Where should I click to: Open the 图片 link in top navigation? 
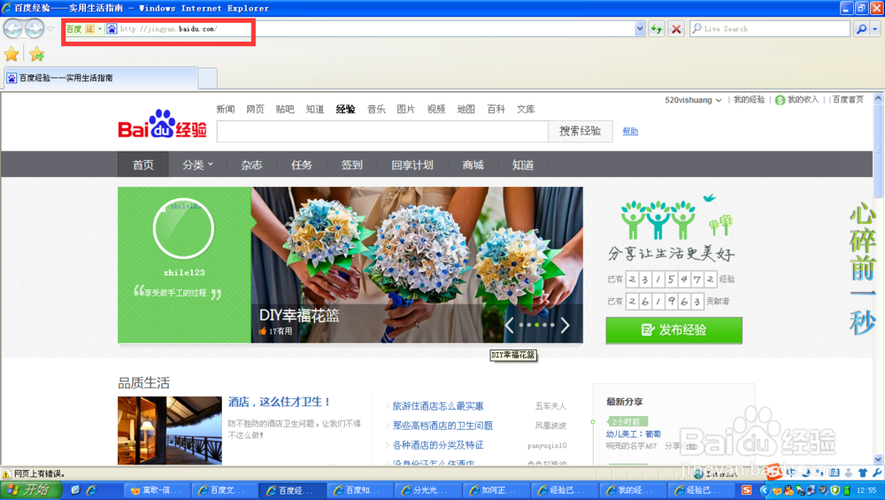(x=406, y=109)
